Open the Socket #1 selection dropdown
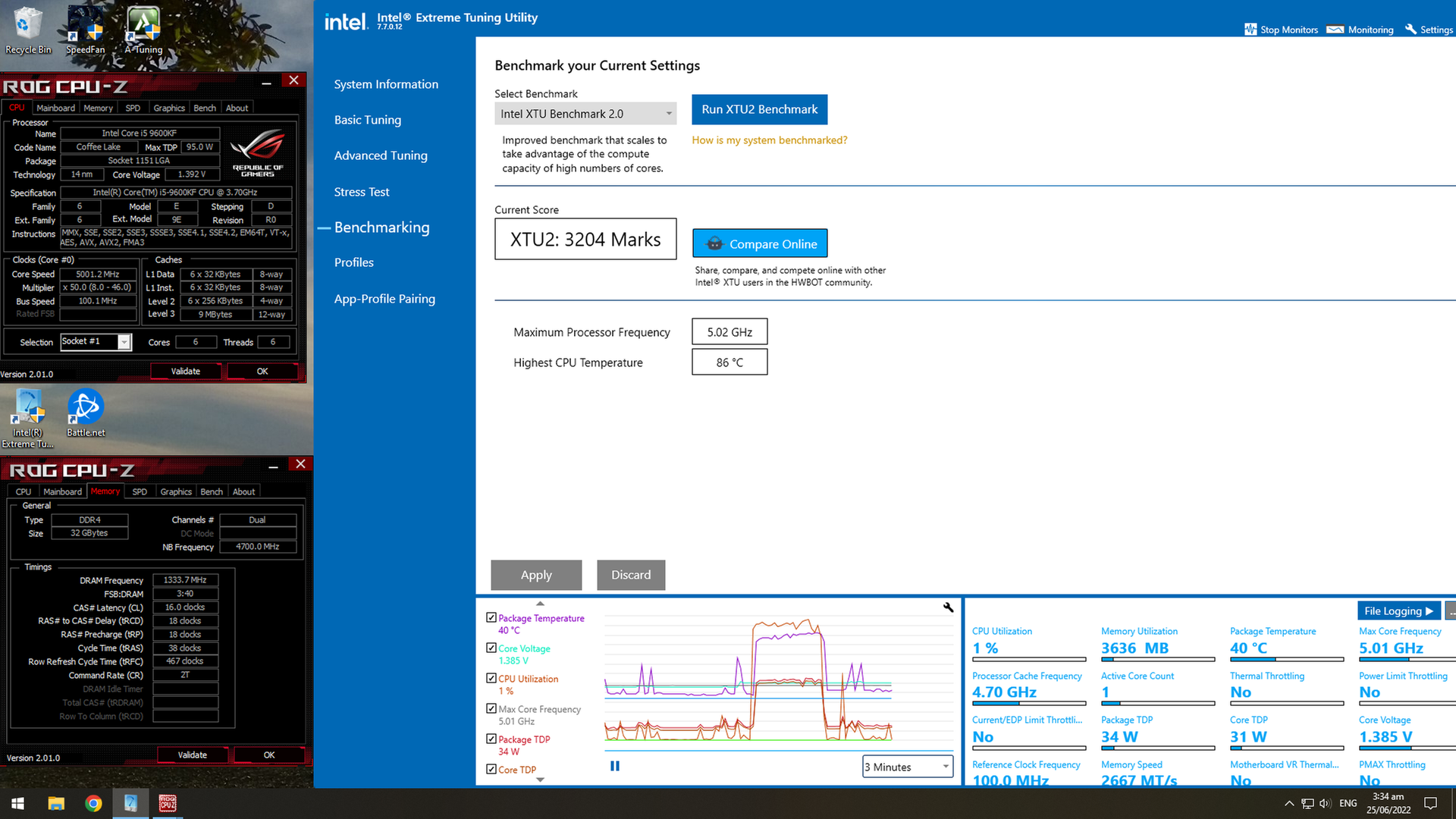This screenshot has width=1456, height=819. pyautogui.click(x=96, y=342)
